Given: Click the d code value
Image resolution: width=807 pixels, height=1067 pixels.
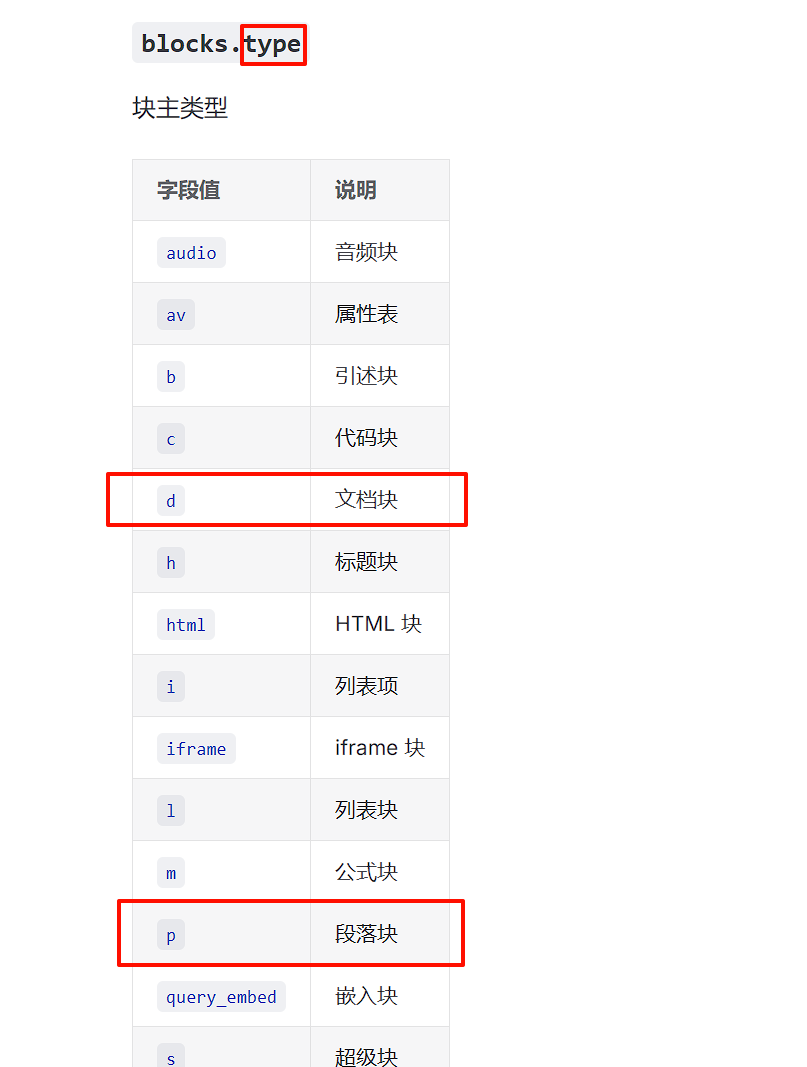Looking at the screenshot, I should pyautogui.click(x=171, y=501).
